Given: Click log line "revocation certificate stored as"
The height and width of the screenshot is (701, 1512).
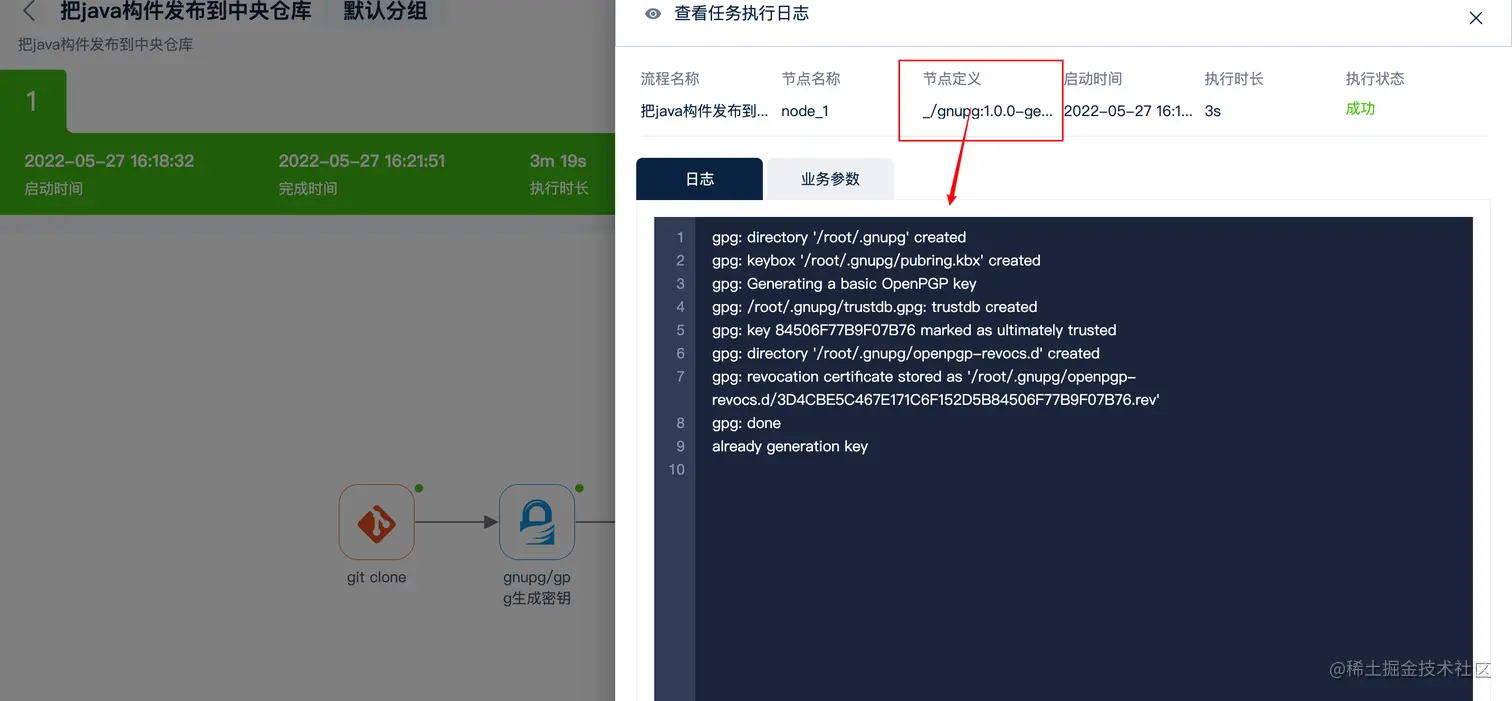Looking at the screenshot, I should (935, 388).
